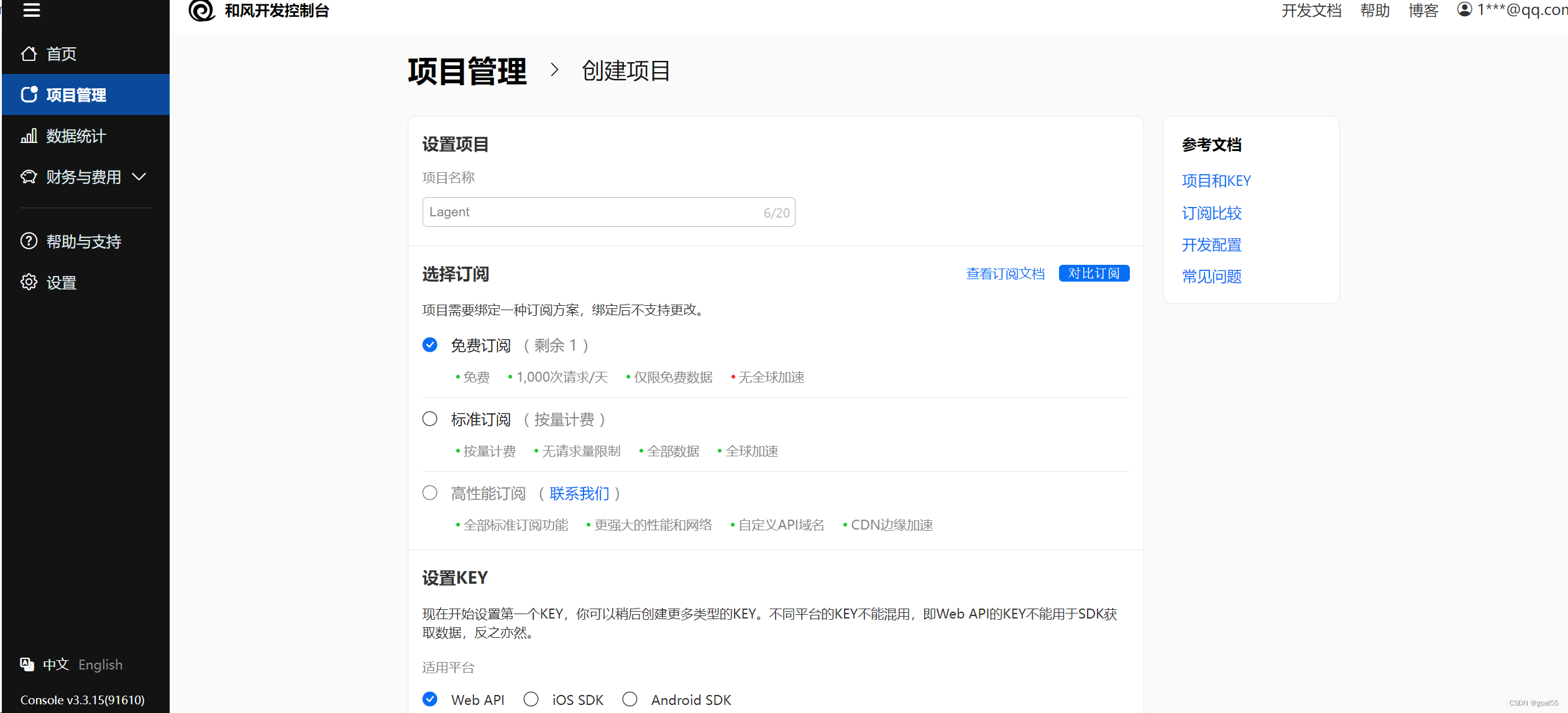Select the 标准订阅 radio option
The width and height of the screenshot is (1568, 713).
point(429,419)
